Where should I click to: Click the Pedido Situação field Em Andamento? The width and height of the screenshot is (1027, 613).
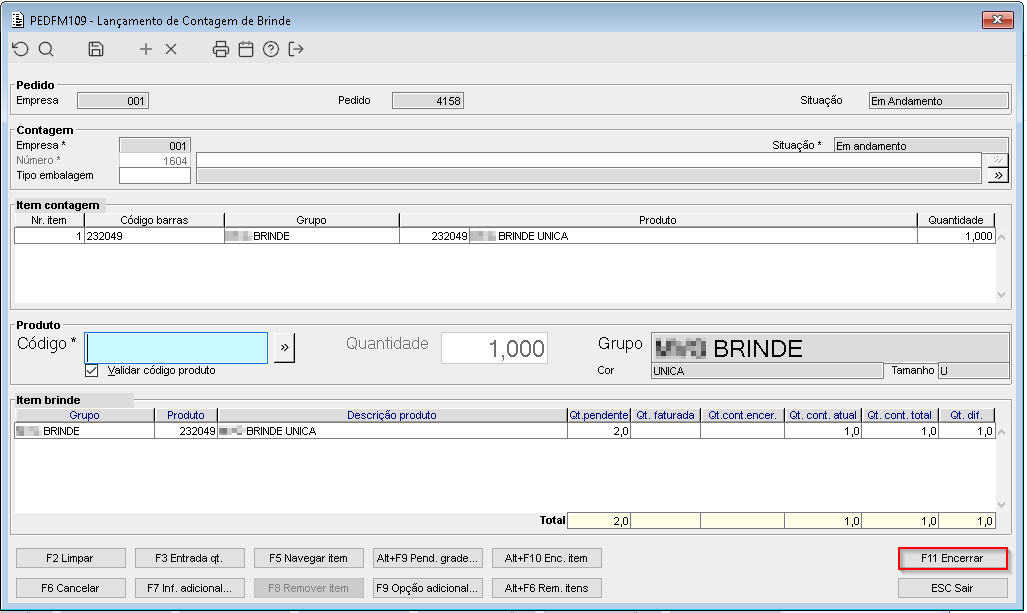point(939,101)
